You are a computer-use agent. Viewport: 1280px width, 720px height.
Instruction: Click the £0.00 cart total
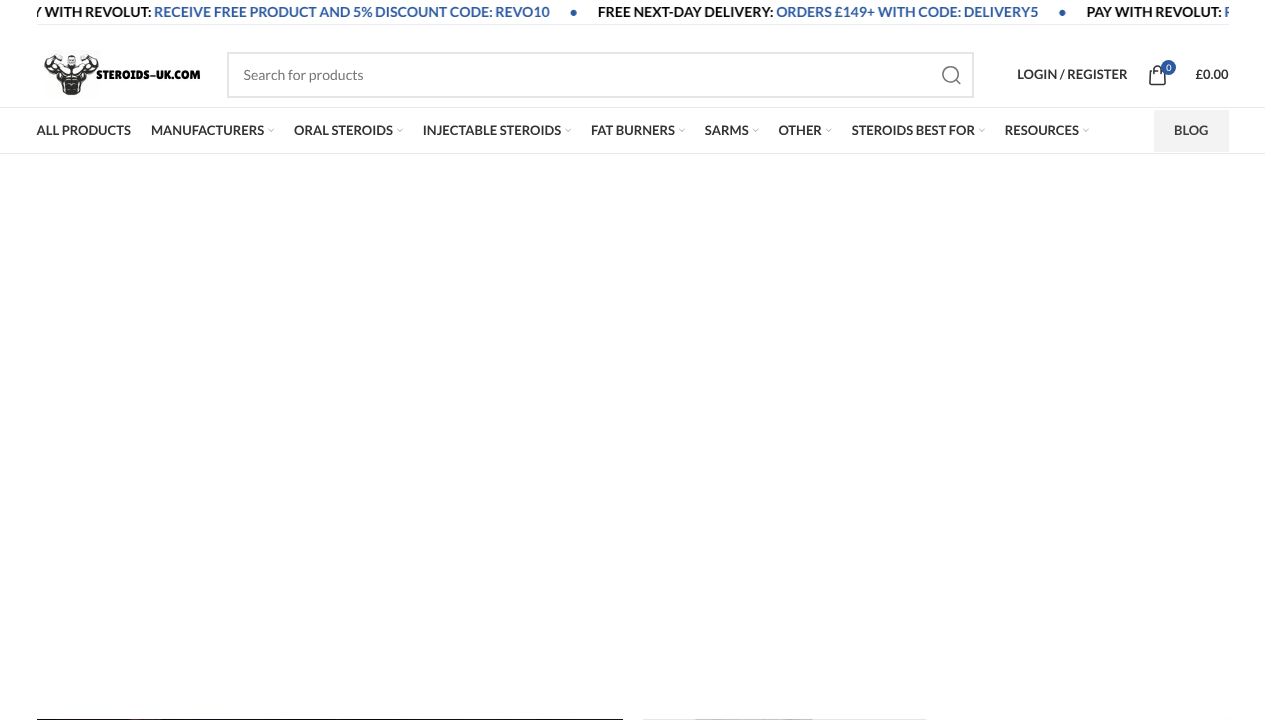click(x=1212, y=74)
